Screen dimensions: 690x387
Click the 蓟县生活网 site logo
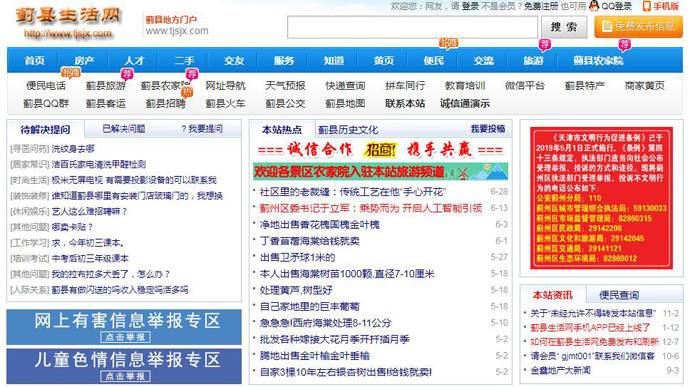click(68, 22)
